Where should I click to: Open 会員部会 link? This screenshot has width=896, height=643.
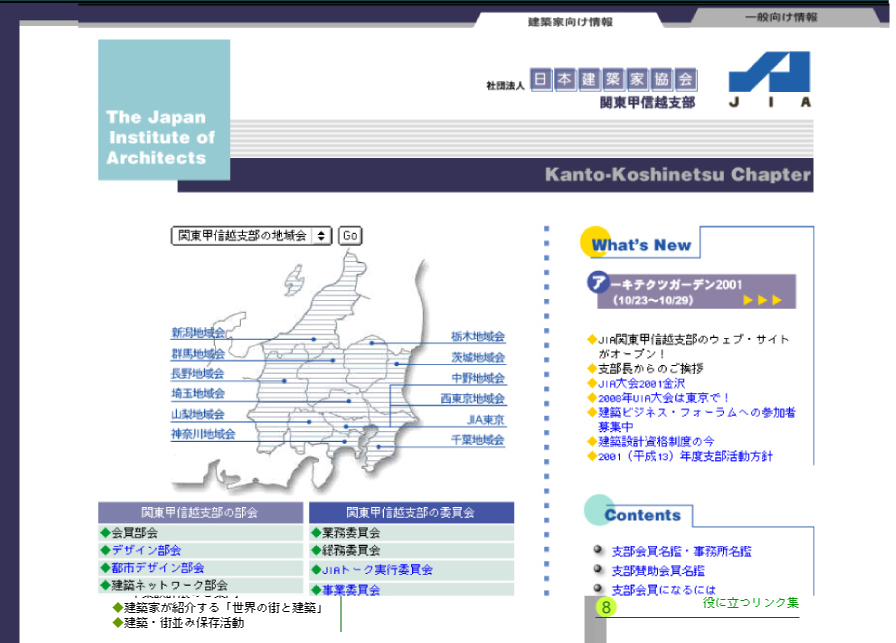pyautogui.click(x=134, y=533)
